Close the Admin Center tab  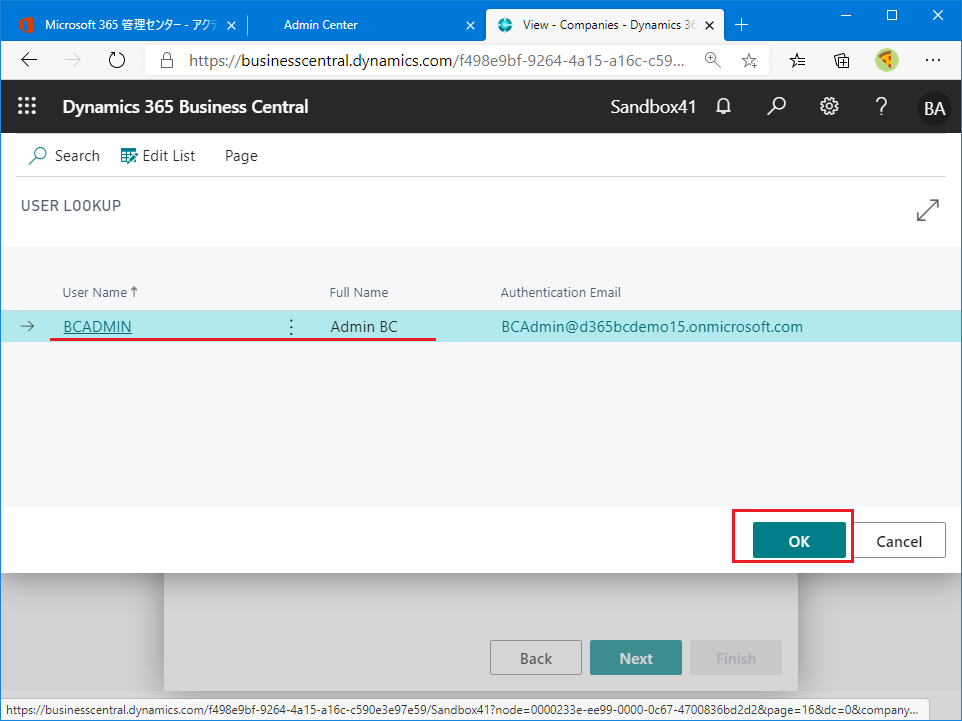click(470, 25)
